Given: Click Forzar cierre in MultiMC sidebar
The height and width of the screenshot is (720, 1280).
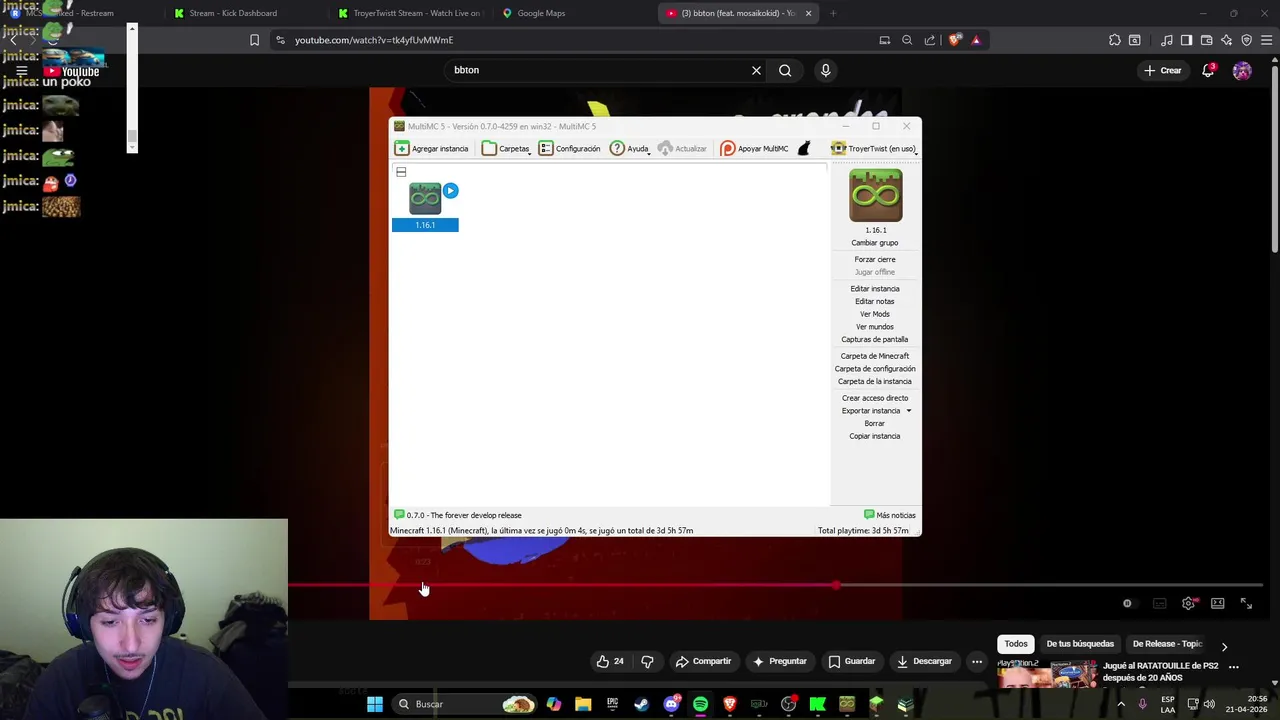Looking at the screenshot, I should click(x=875, y=260).
